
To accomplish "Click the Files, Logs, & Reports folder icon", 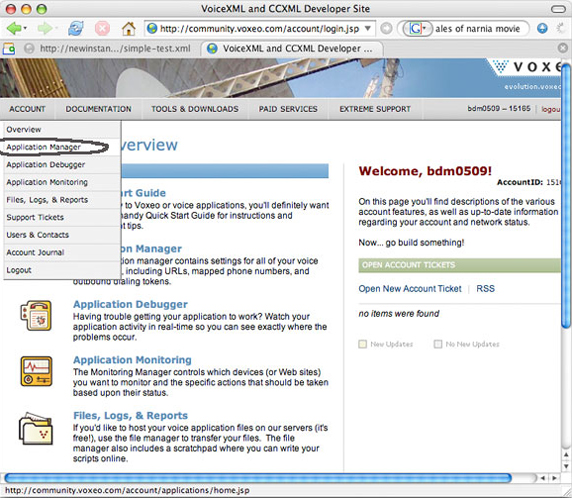I will 36,428.
